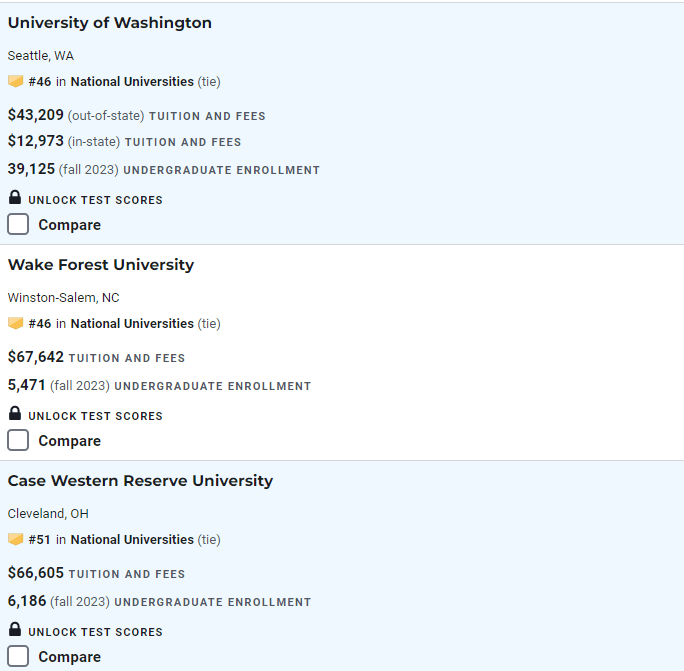The height and width of the screenshot is (671, 684).
Task: Select Unlock Test Scores for Wake Forest University
Action: point(96,416)
